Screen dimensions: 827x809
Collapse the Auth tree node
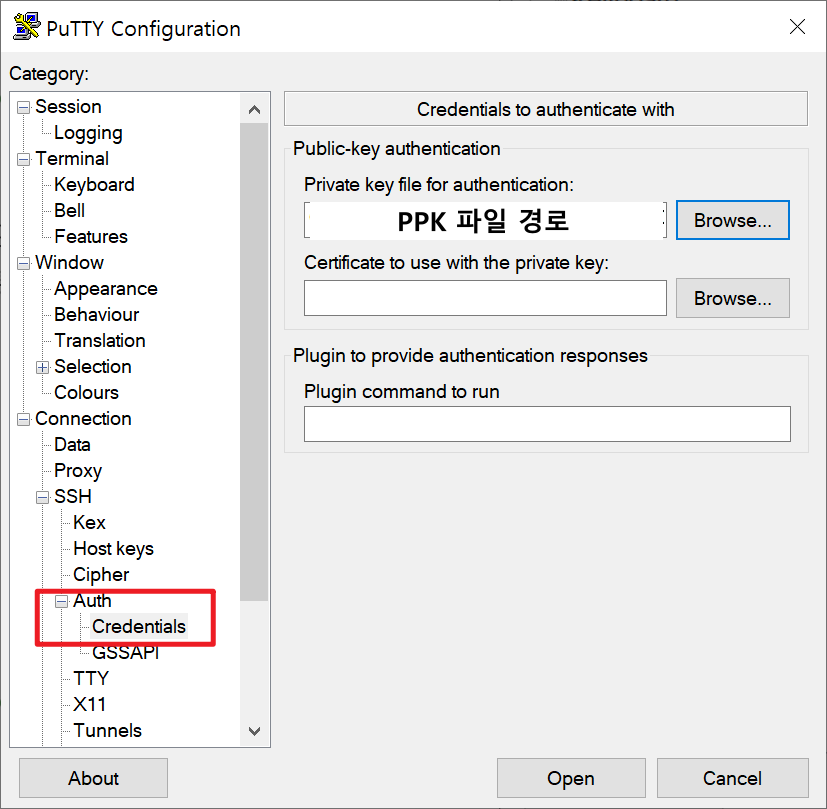[x=62, y=601]
